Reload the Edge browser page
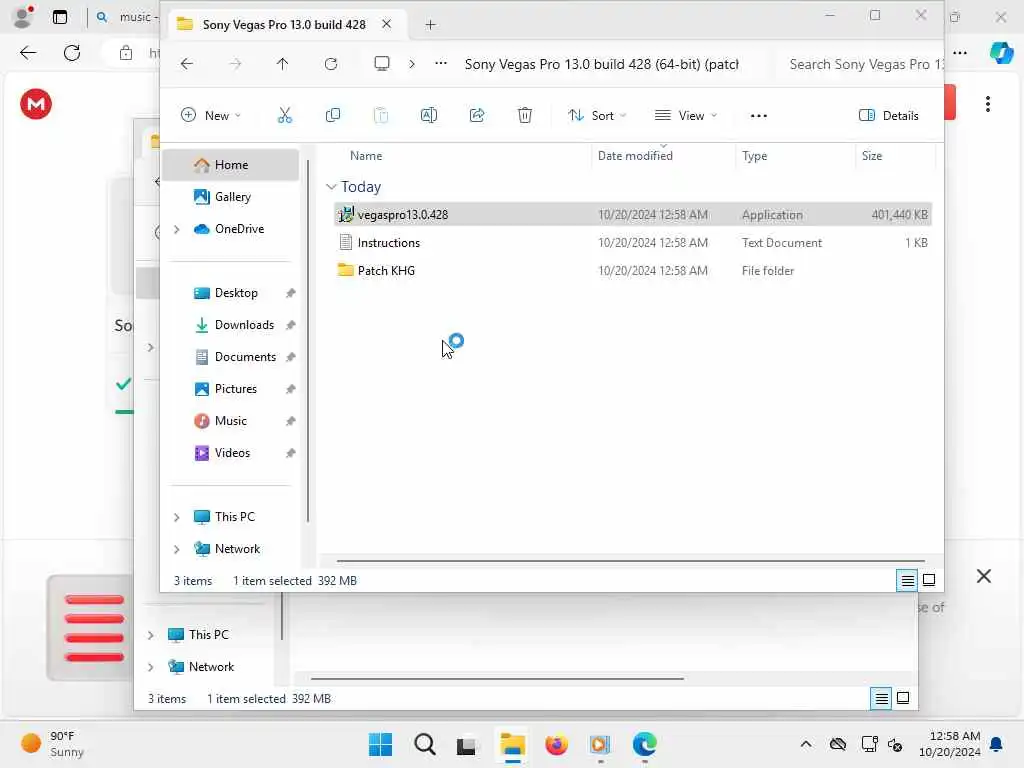1024x768 pixels. click(x=72, y=53)
